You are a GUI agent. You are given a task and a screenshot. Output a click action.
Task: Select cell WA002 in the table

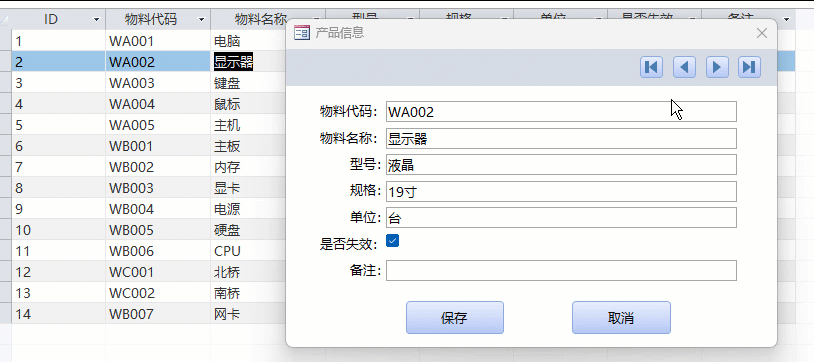[158, 62]
